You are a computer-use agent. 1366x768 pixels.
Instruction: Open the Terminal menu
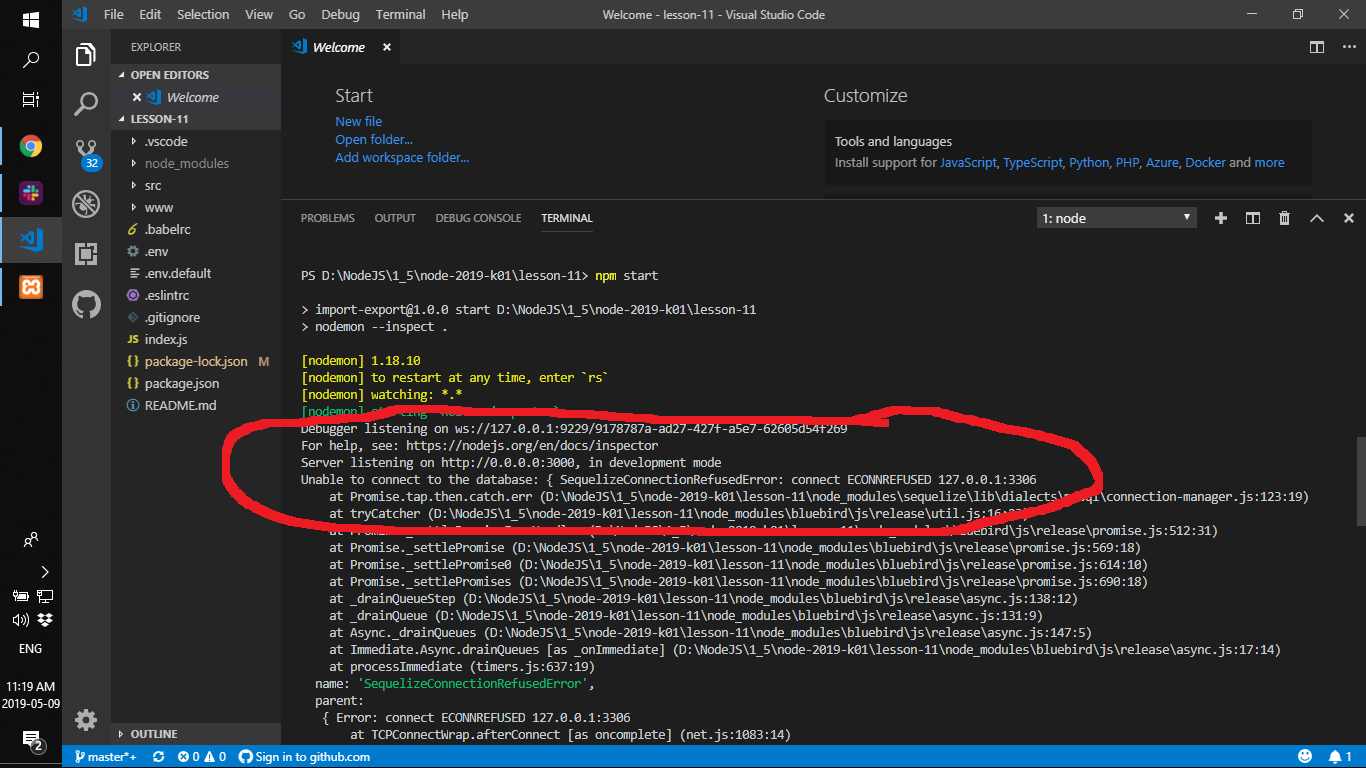[399, 15]
